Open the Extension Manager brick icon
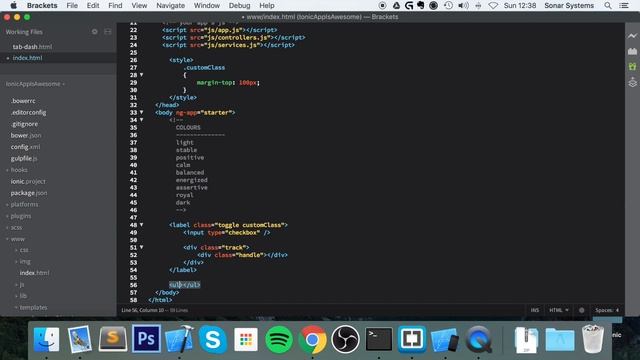 pyautogui.click(x=632, y=51)
